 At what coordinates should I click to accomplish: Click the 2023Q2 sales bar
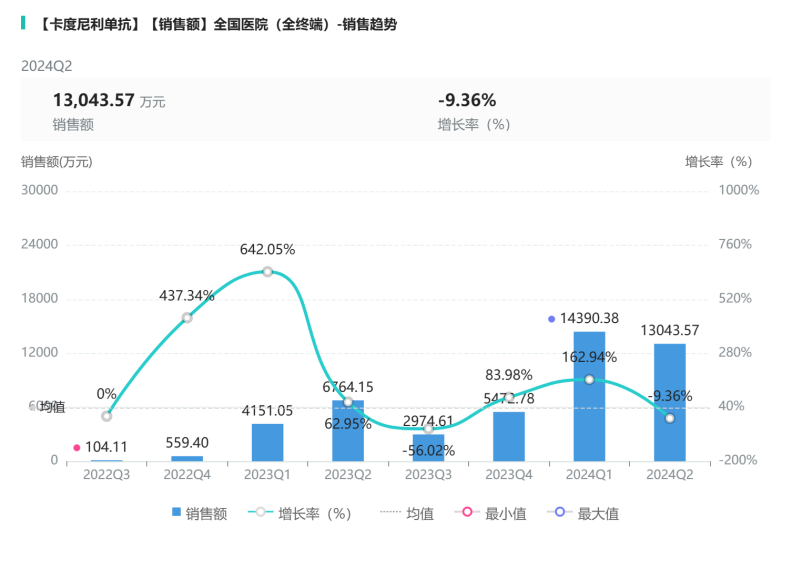(x=347, y=432)
